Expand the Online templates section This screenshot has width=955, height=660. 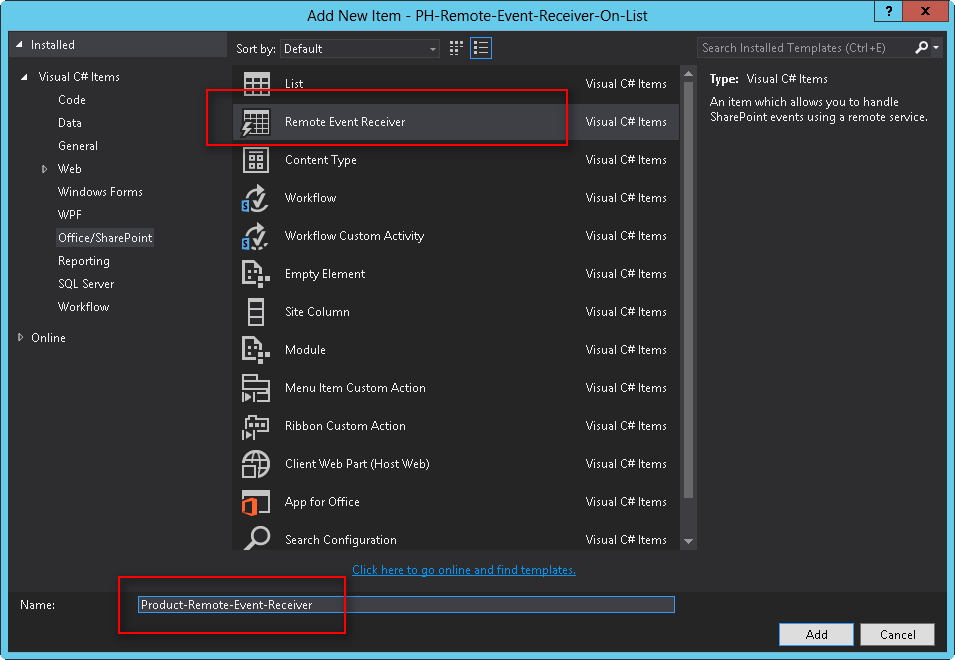pyautogui.click(x=22, y=338)
